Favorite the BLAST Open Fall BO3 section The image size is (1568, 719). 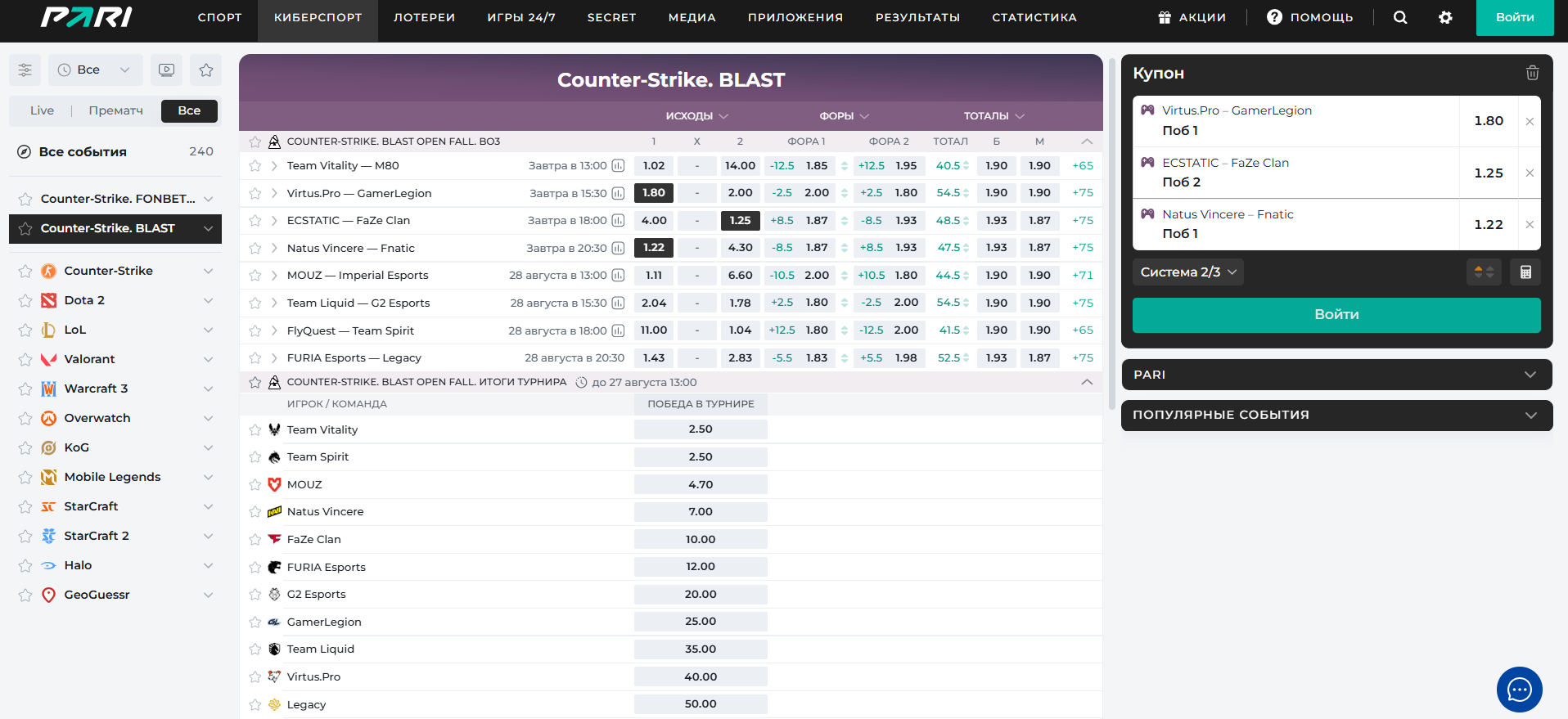click(255, 142)
